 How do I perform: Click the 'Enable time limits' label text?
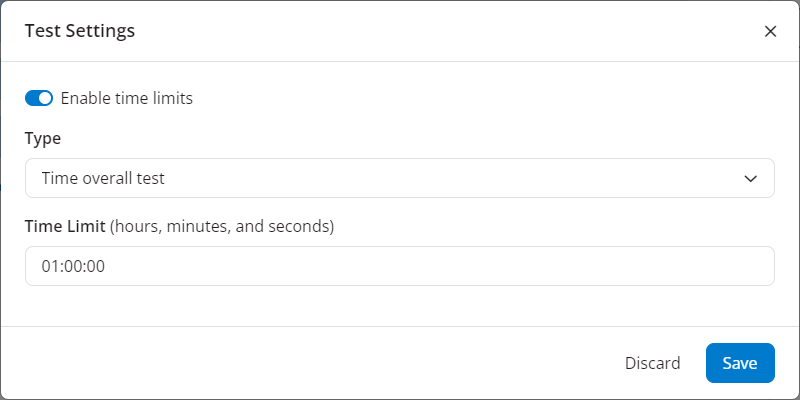point(126,98)
